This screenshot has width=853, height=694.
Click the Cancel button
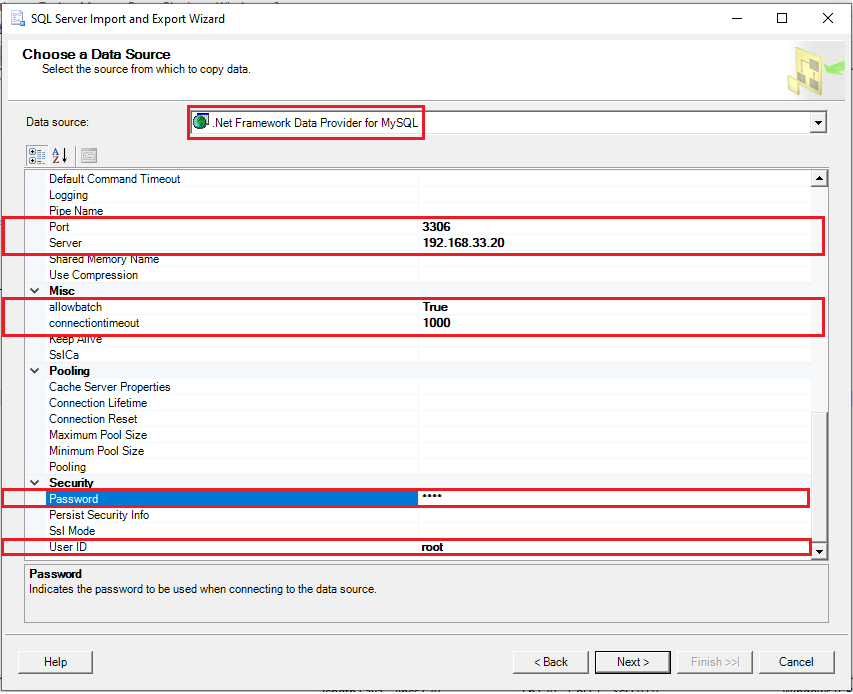click(x=796, y=662)
